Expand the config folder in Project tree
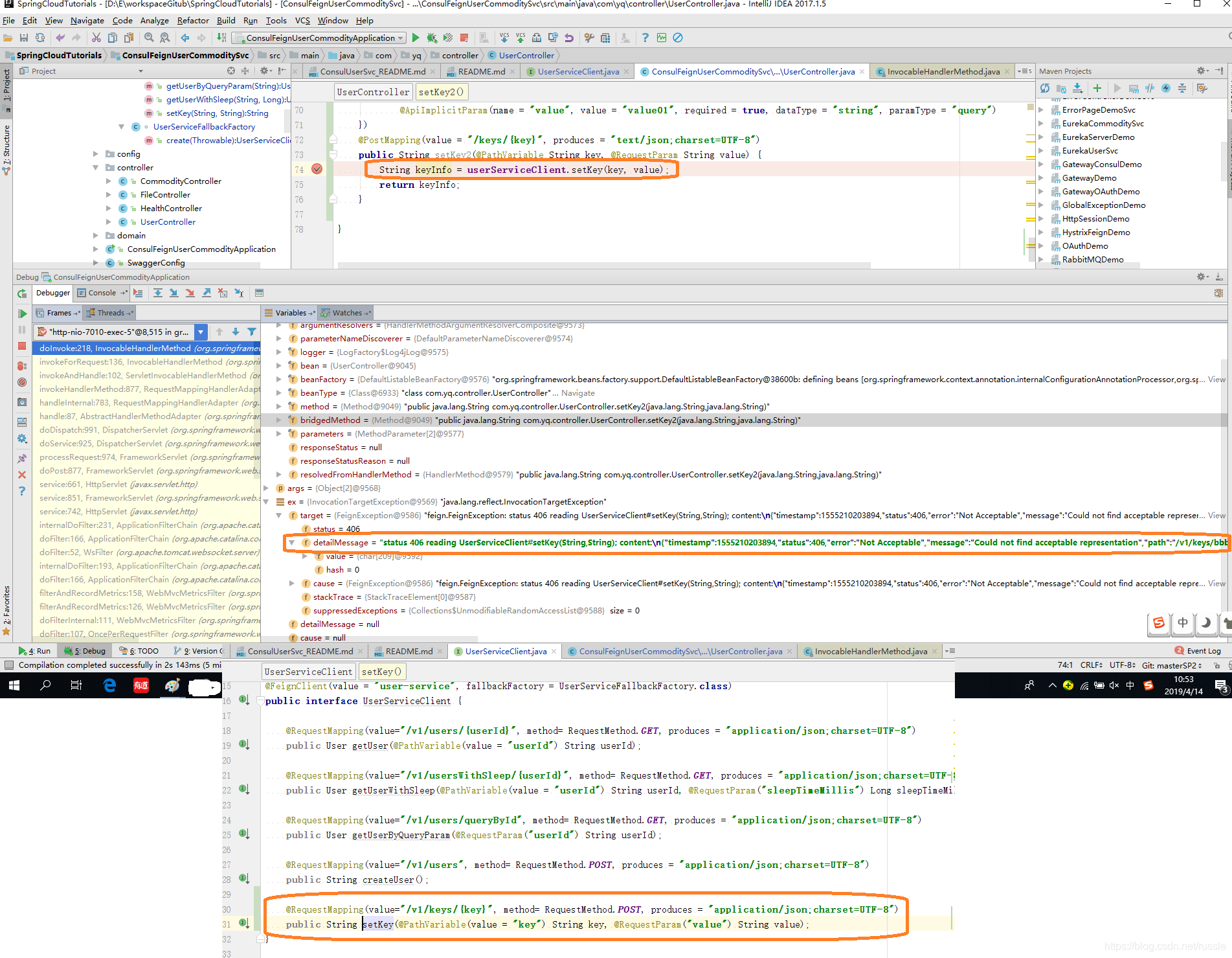The height and width of the screenshot is (958, 1232). (x=96, y=154)
